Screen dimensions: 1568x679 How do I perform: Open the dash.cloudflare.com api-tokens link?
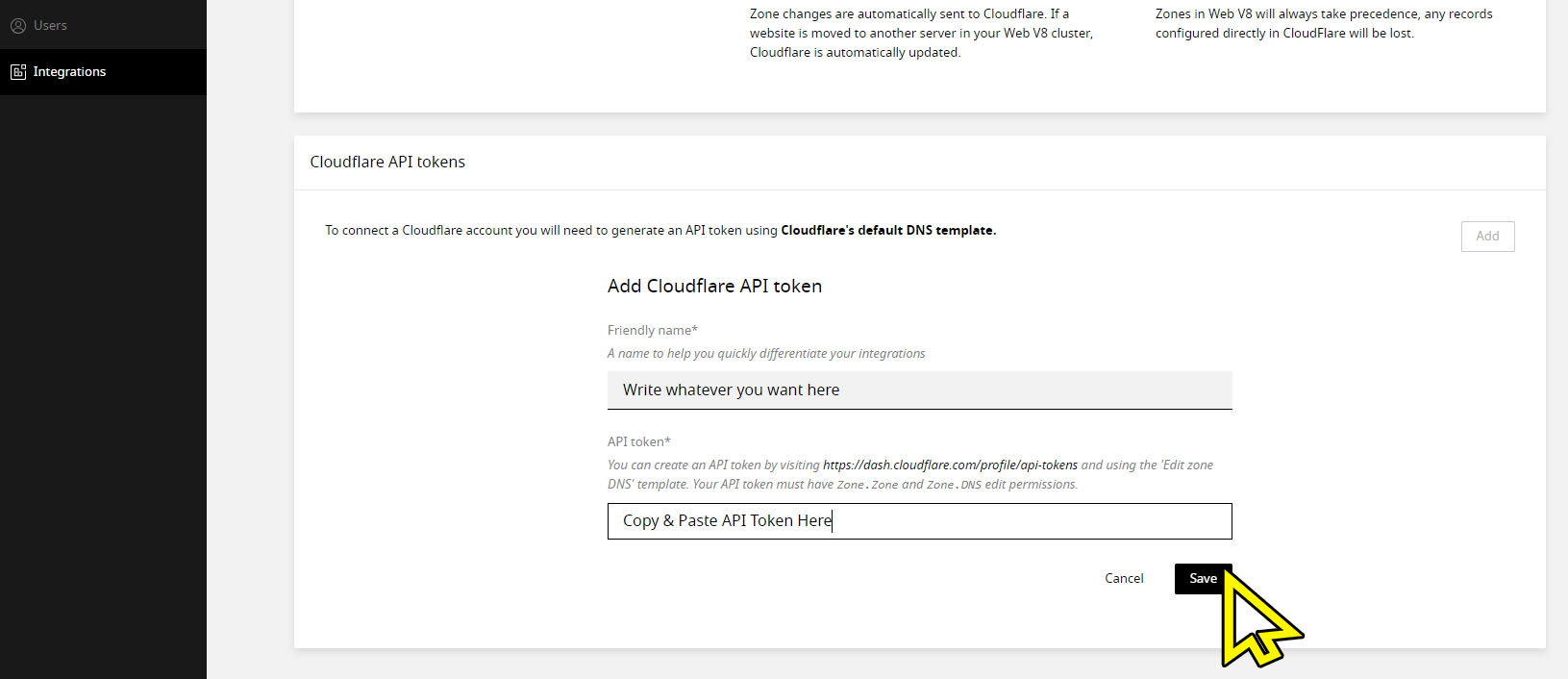click(950, 465)
